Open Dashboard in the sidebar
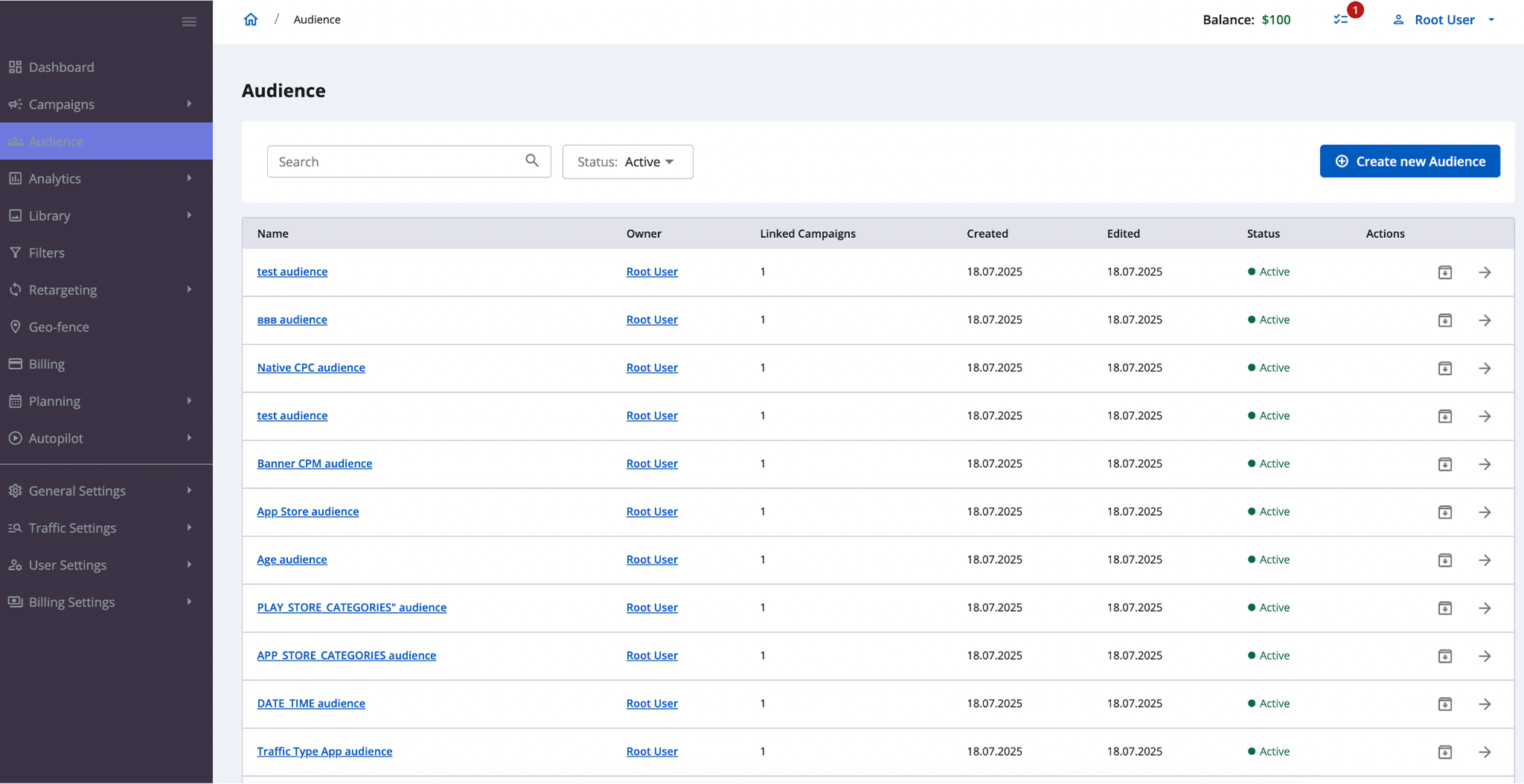The width and height of the screenshot is (1524, 784). coord(106,67)
